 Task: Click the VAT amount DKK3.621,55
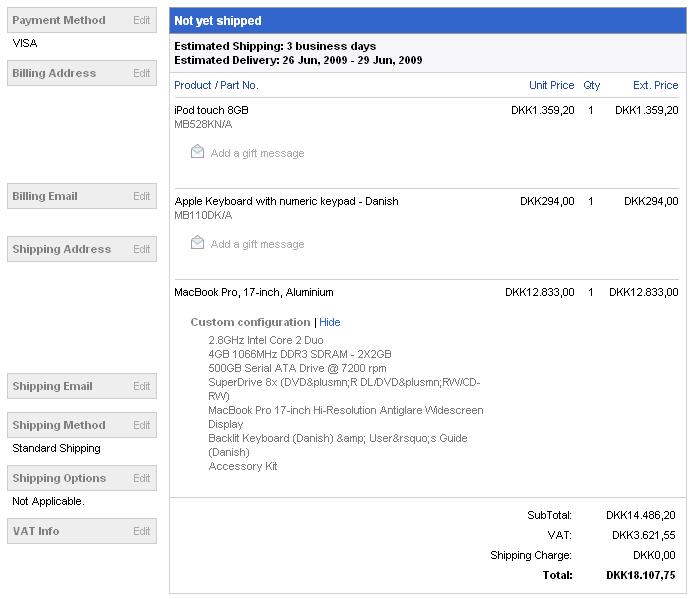(x=644, y=535)
